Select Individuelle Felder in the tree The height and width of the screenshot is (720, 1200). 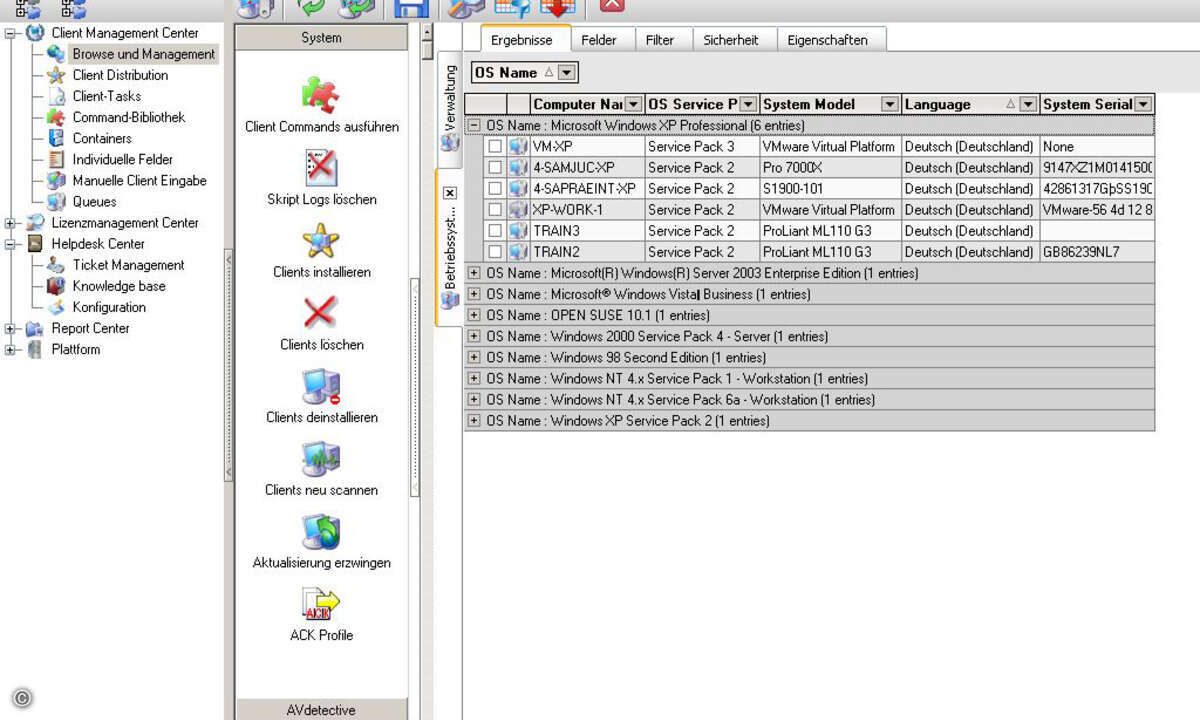(123, 159)
